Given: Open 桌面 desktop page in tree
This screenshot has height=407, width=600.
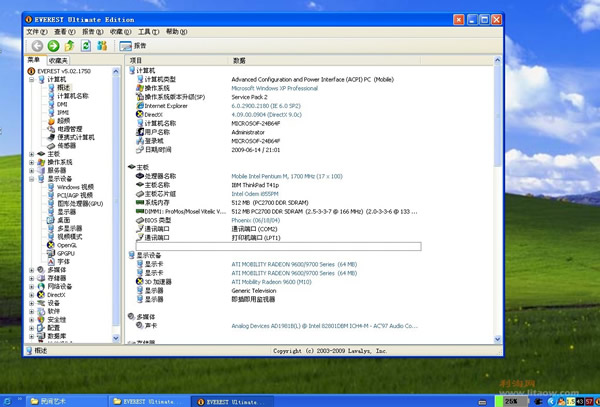Looking at the screenshot, I should tap(64, 220).
